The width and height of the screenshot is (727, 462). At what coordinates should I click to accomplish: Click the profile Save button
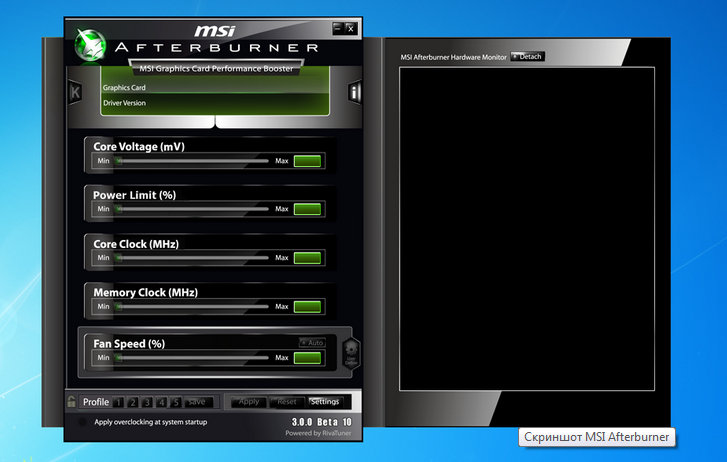pos(198,402)
